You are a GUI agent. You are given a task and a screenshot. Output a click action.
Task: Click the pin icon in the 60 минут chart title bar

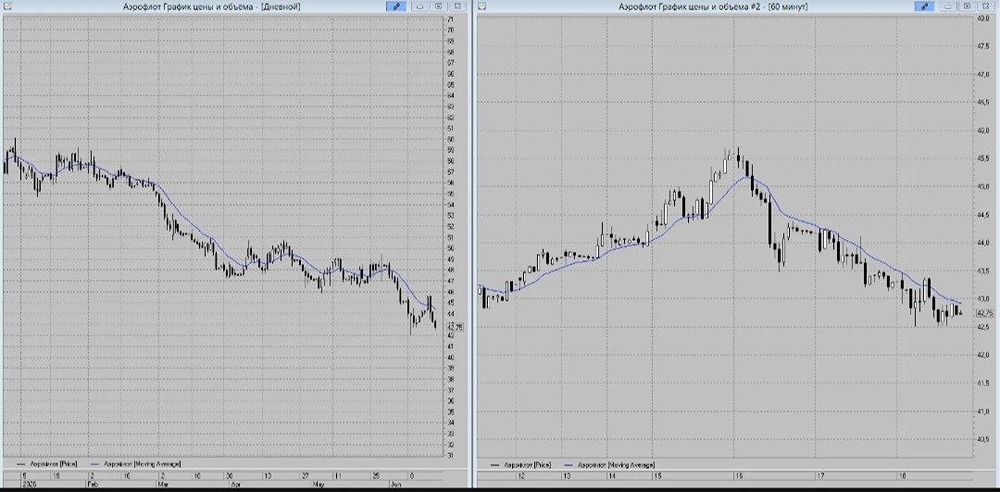point(923,6)
